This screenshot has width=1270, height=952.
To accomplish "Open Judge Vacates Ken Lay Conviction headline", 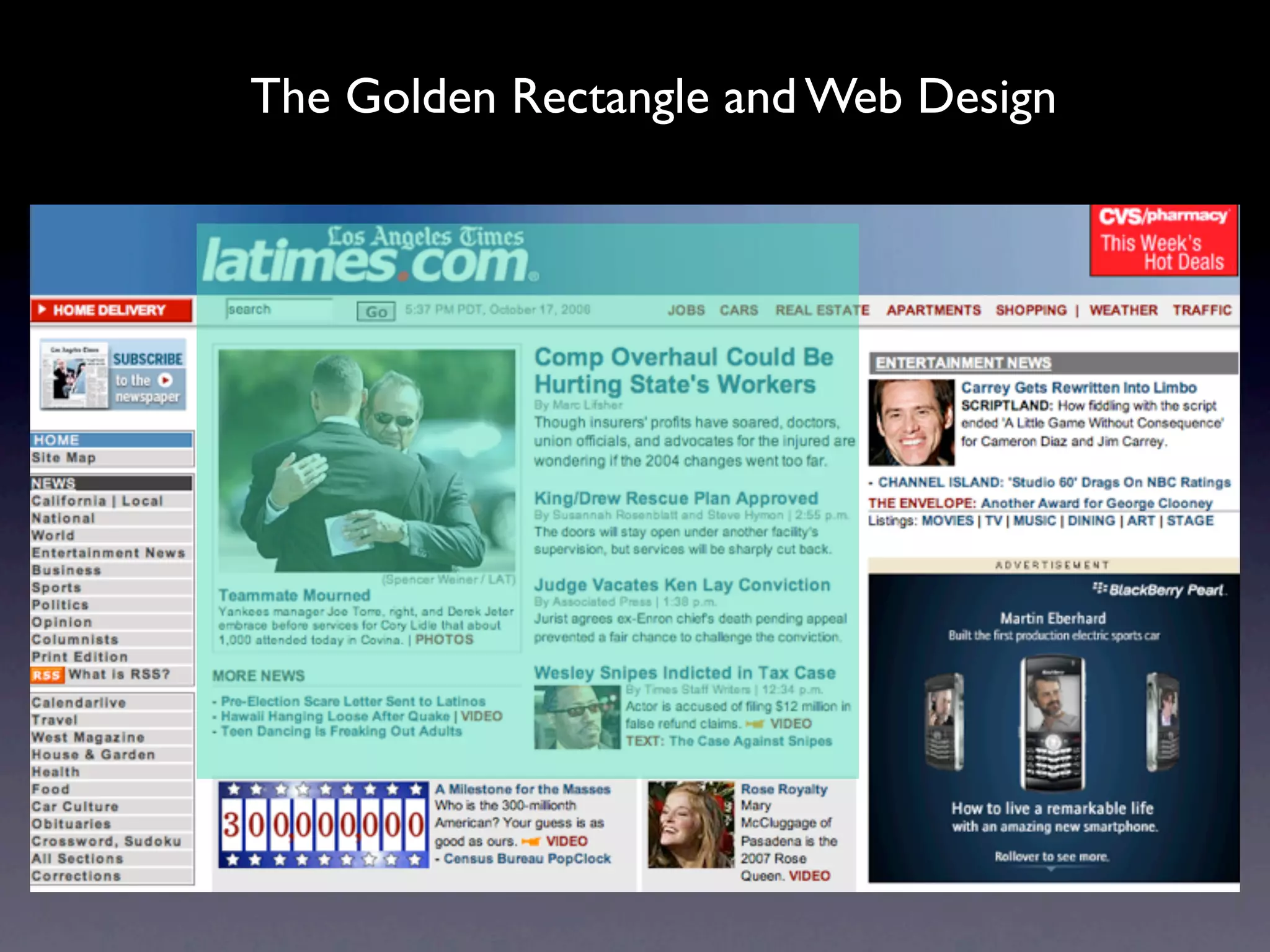I will pos(682,585).
